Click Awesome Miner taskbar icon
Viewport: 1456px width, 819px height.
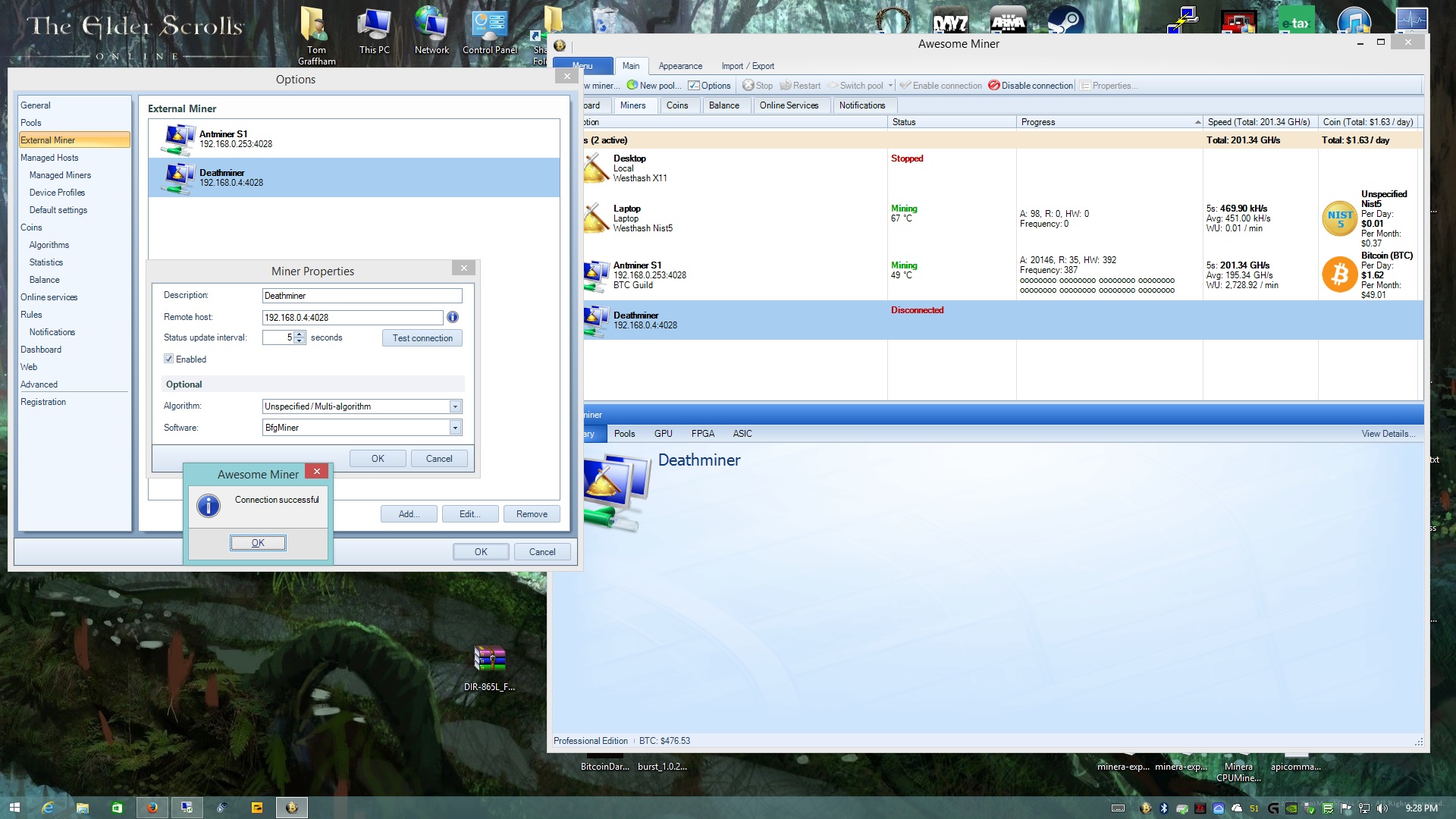pos(292,808)
